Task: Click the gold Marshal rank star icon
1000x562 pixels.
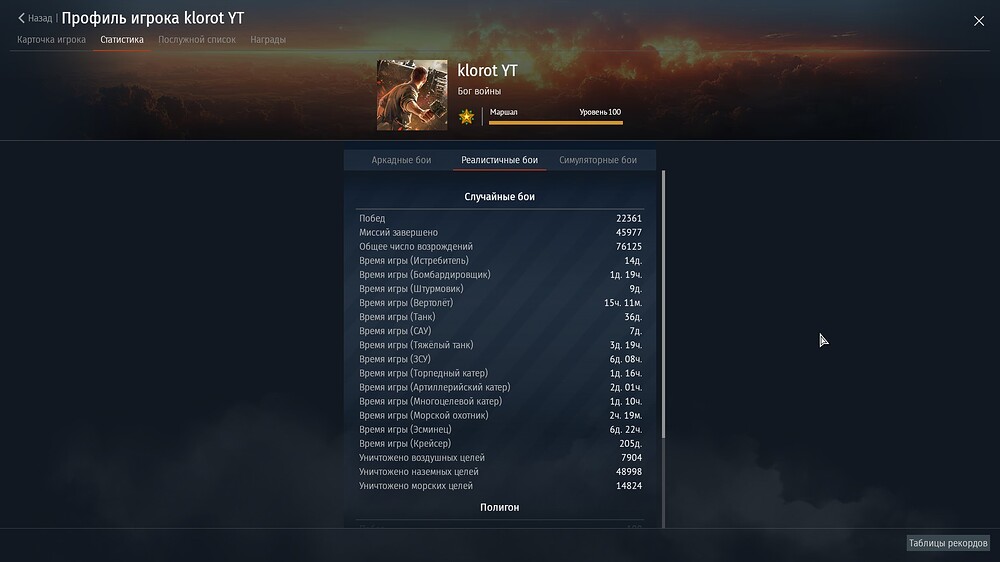Action: coord(466,117)
